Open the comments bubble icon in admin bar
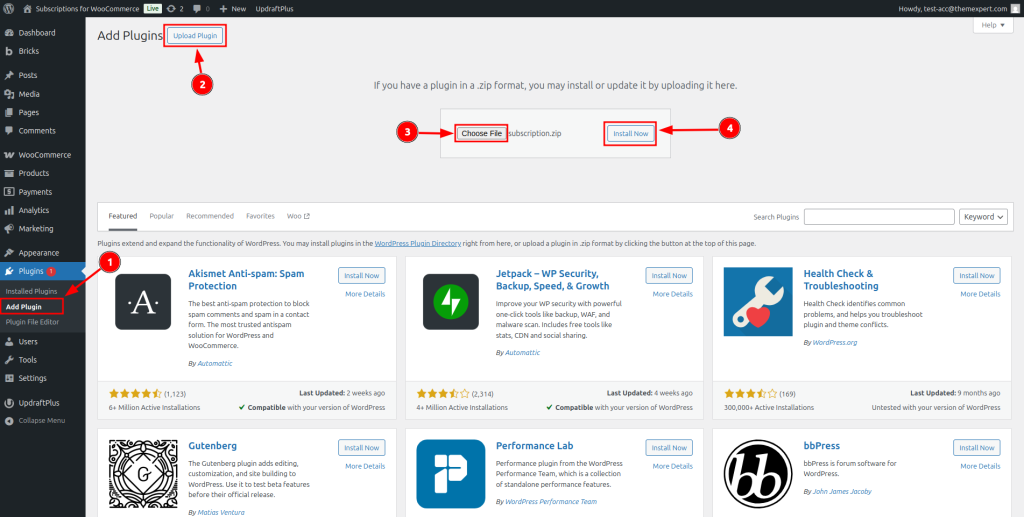Screen dimensions: 1024x517 (197, 9)
